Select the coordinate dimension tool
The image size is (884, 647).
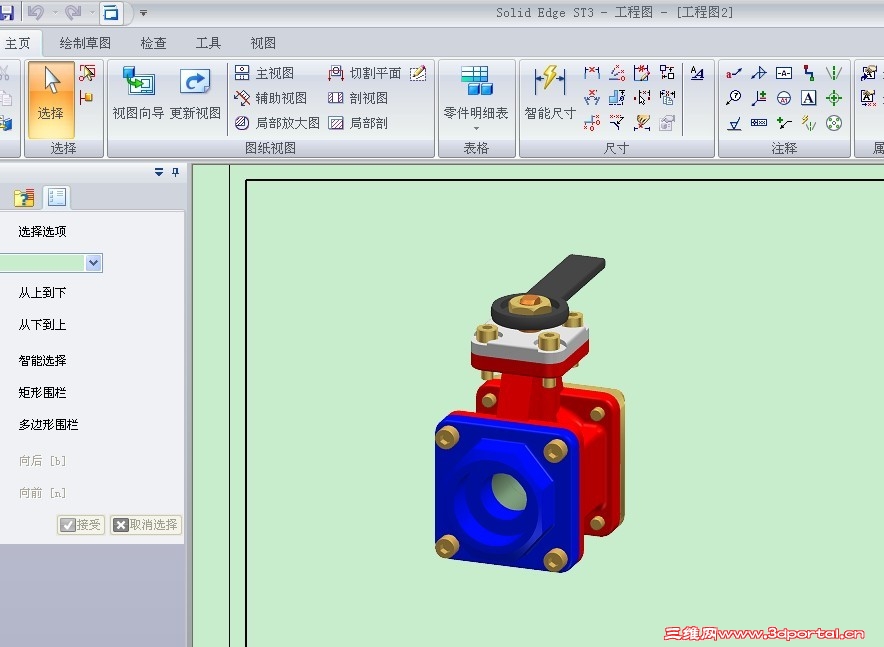point(591,122)
